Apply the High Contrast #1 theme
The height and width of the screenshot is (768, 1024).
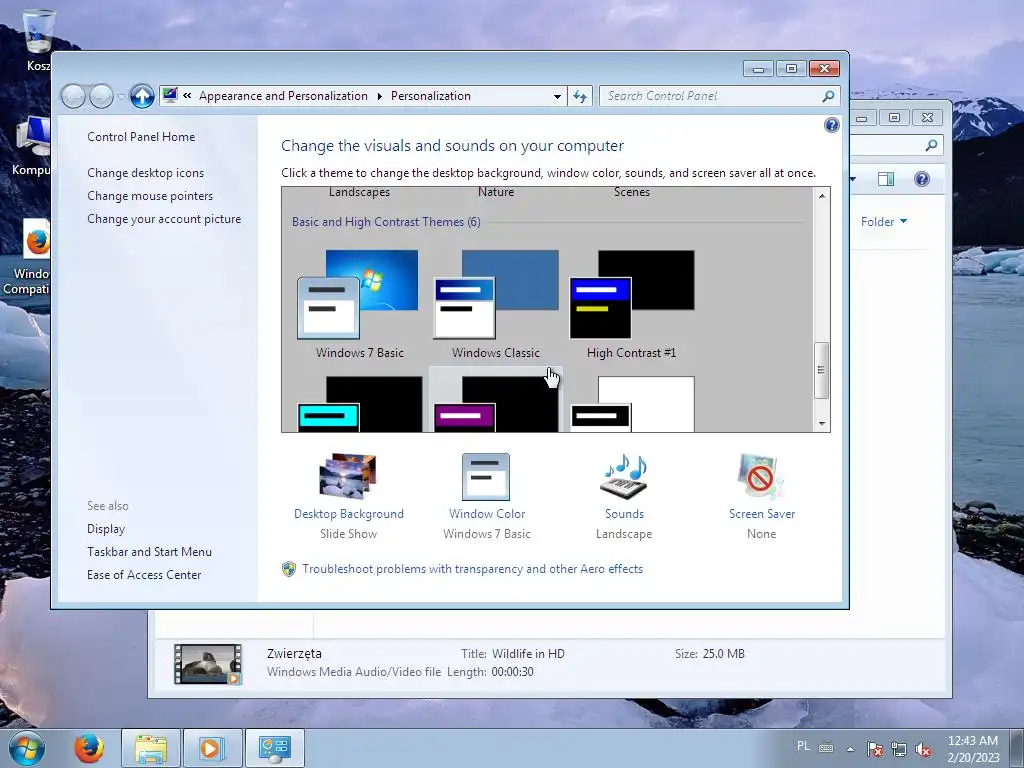pos(632,304)
